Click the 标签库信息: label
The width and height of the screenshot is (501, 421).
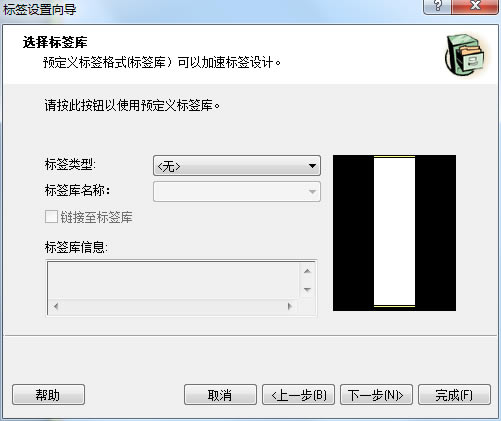[76, 247]
